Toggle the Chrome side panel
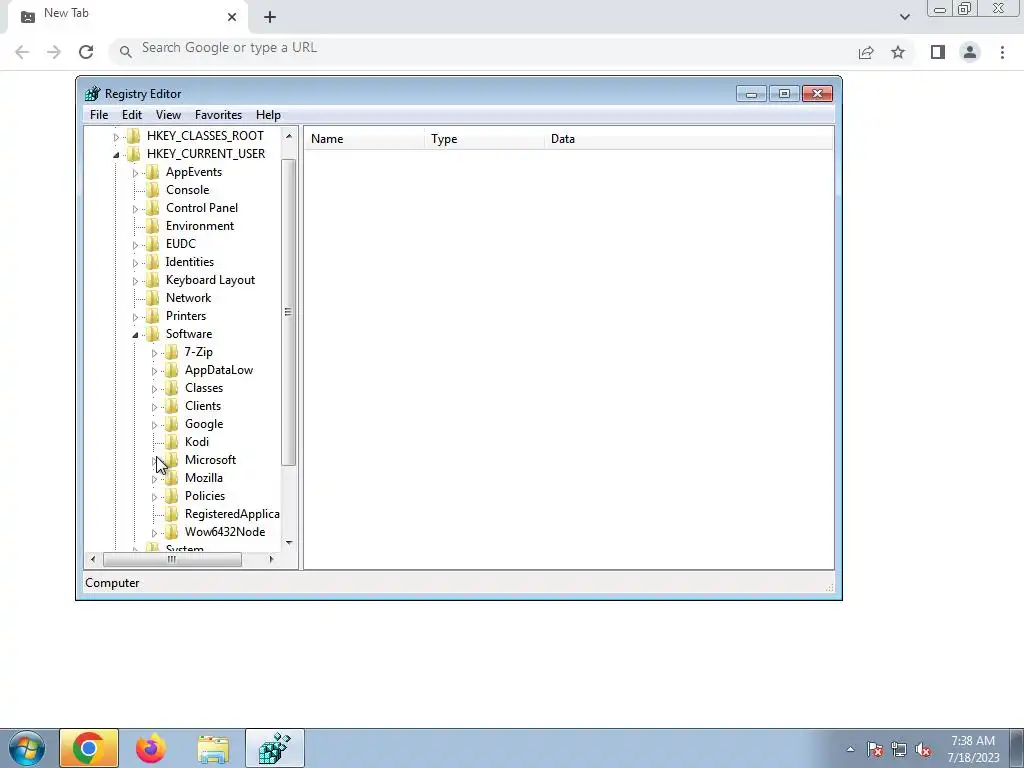Image resolution: width=1024 pixels, height=768 pixels. pos(938,52)
